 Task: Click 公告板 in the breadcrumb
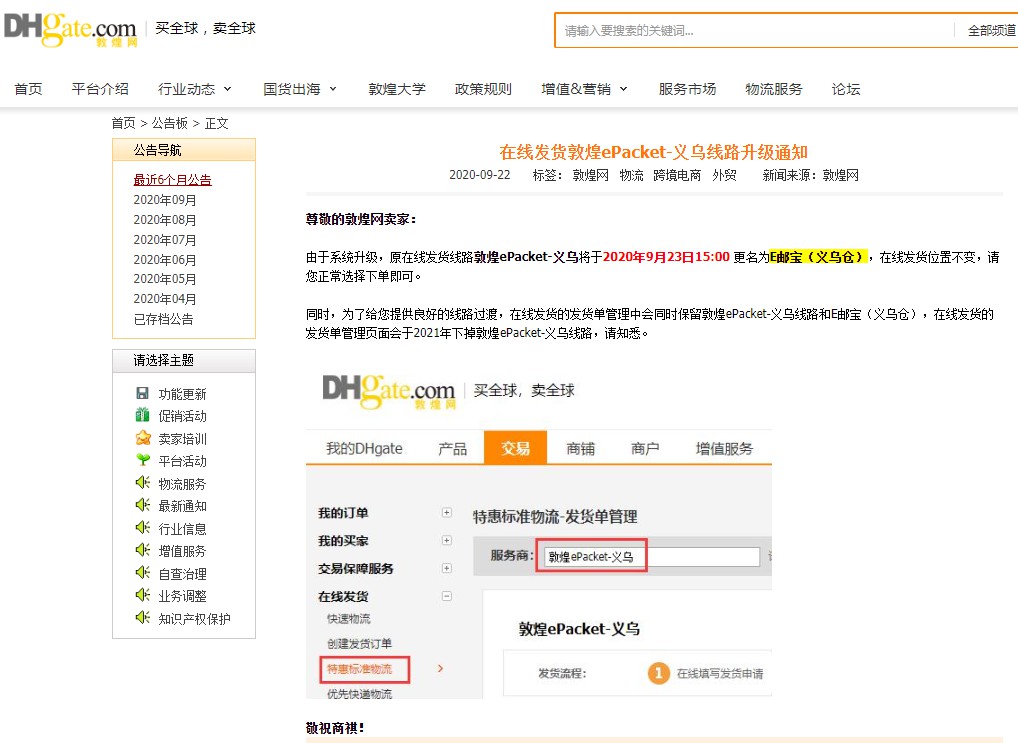point(169,123)
